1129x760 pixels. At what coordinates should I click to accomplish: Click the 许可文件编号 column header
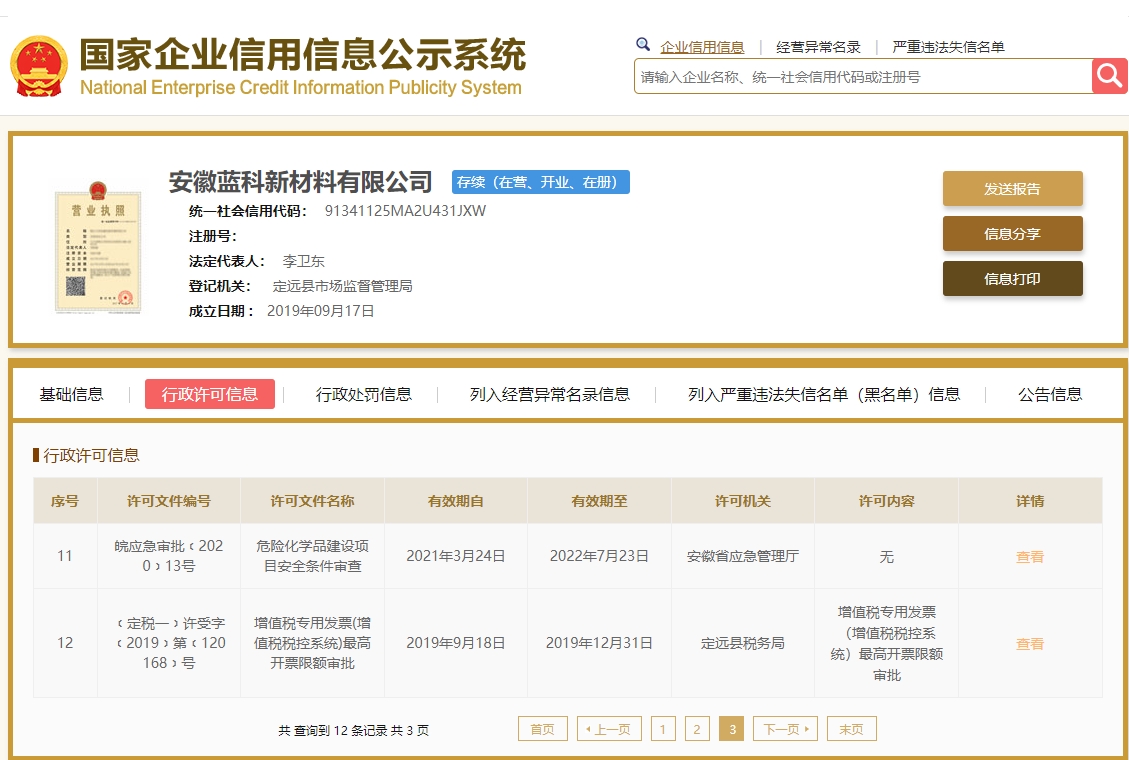168,501
